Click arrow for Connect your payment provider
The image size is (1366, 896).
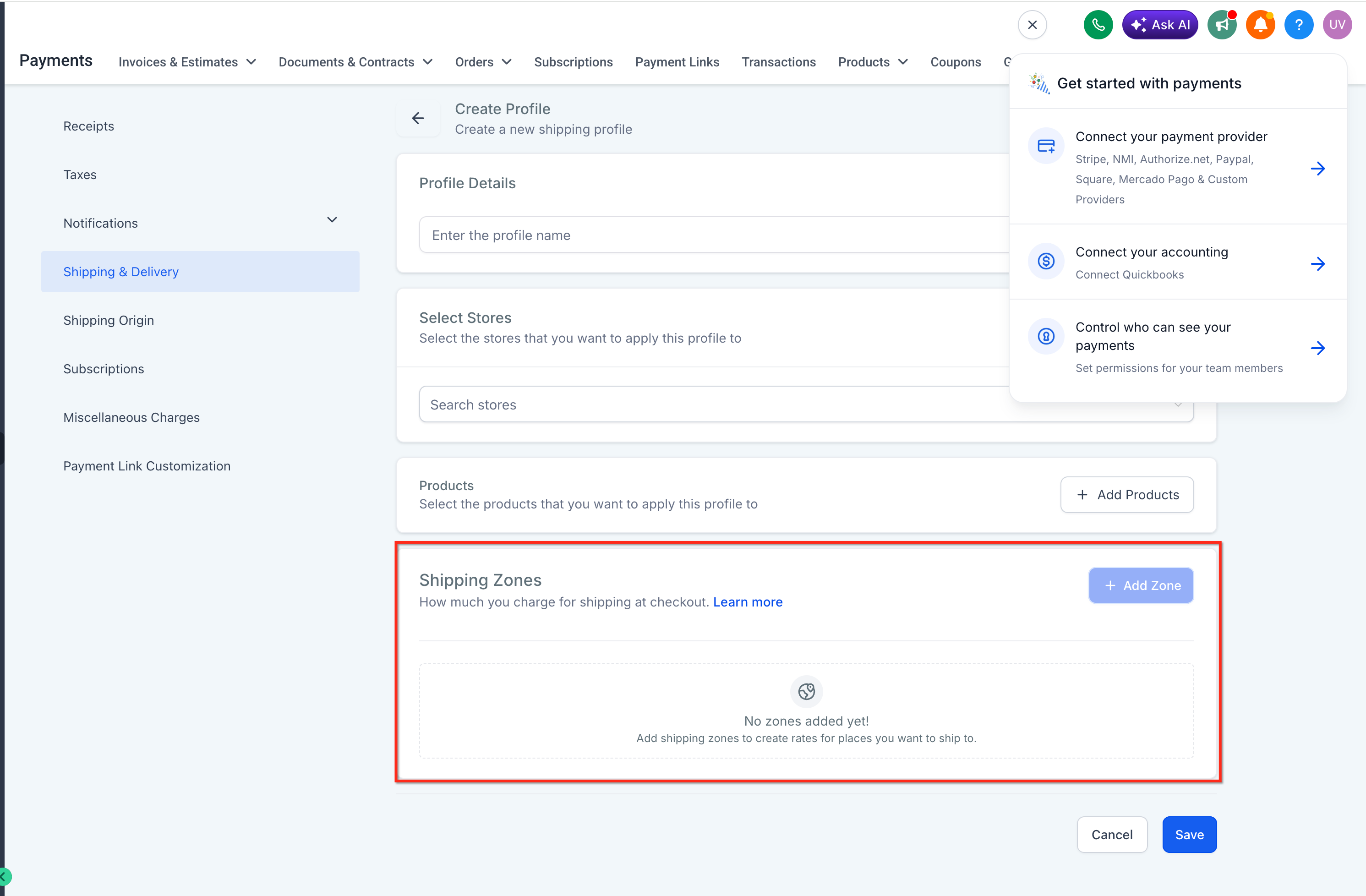click(1318, 168)
